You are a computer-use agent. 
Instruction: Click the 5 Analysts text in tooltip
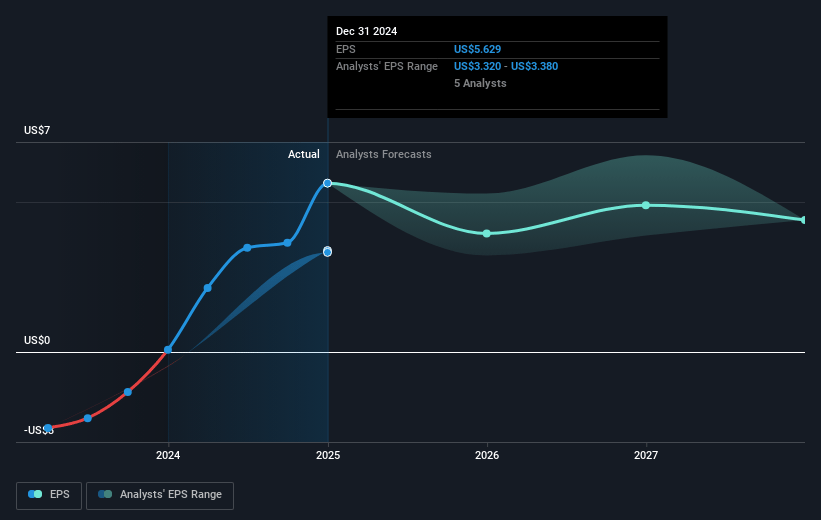coord(480,83)
